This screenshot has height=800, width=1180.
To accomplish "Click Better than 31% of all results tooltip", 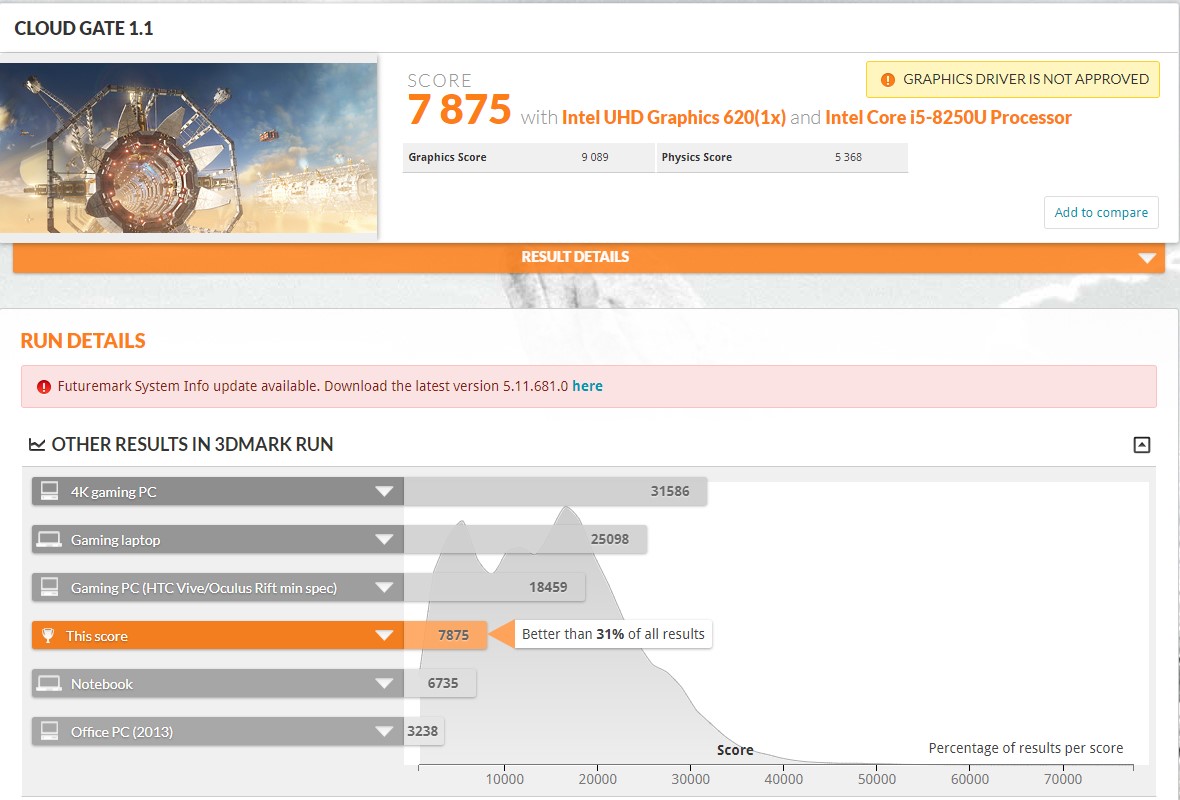I will coord(613,634).
